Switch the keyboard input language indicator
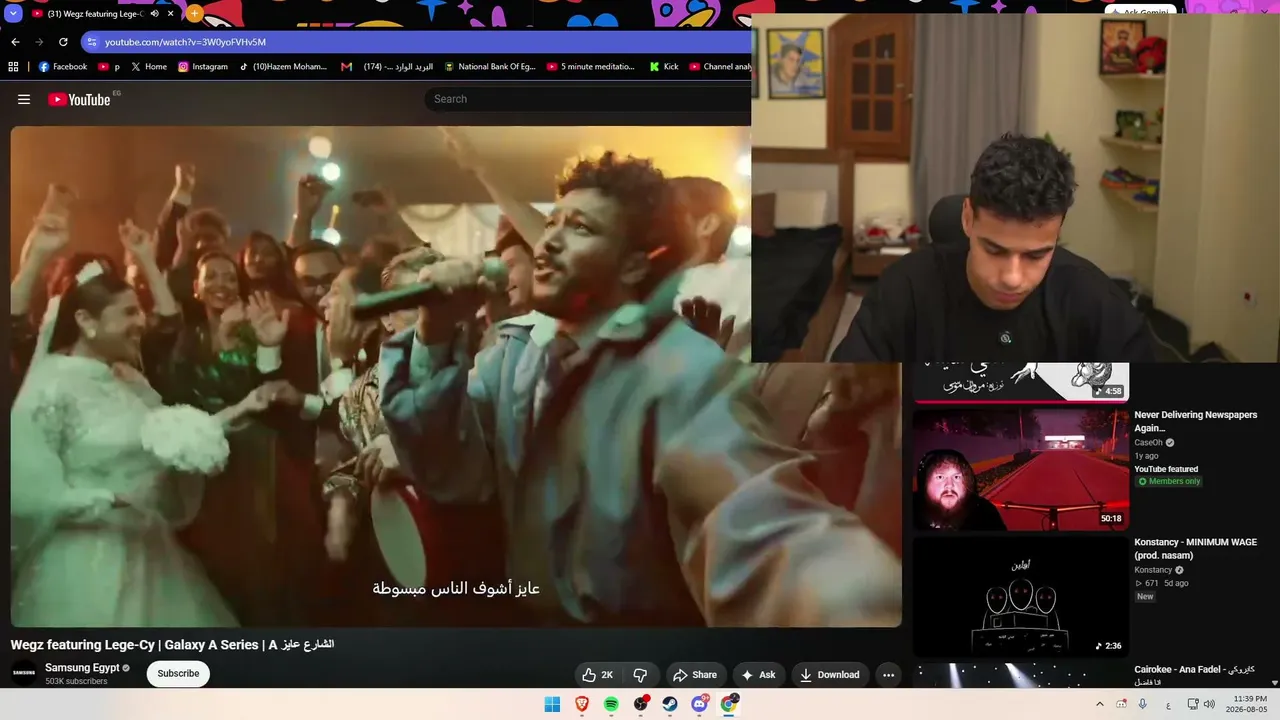The width and height of the screenshot is (1280, 720). tap(1168, 705)
